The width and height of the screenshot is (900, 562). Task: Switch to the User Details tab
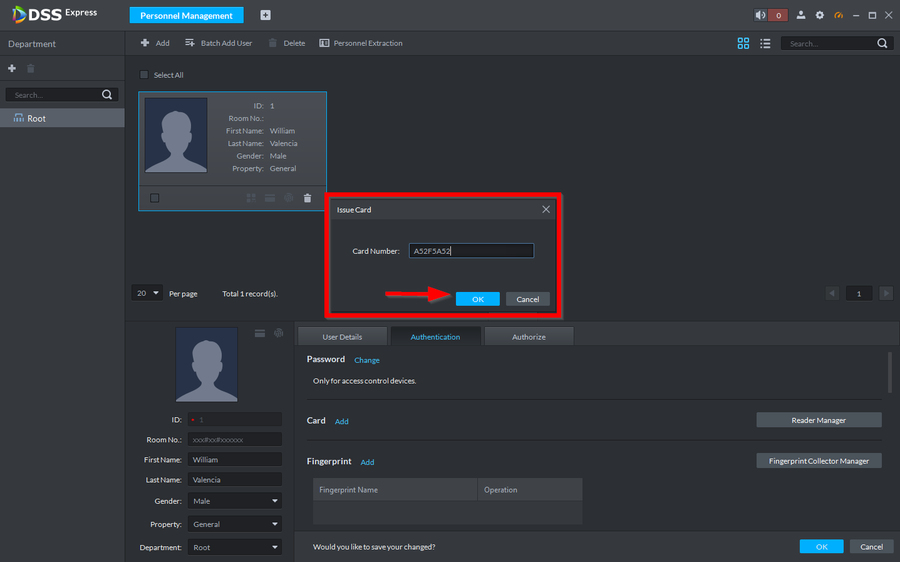click(x=342, y=337)
